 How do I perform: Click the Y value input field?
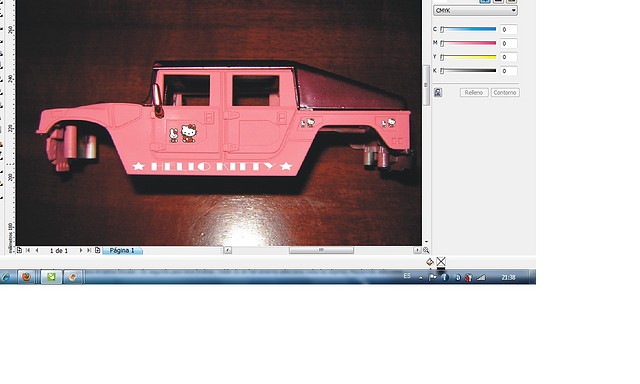(x=508, y=57)
